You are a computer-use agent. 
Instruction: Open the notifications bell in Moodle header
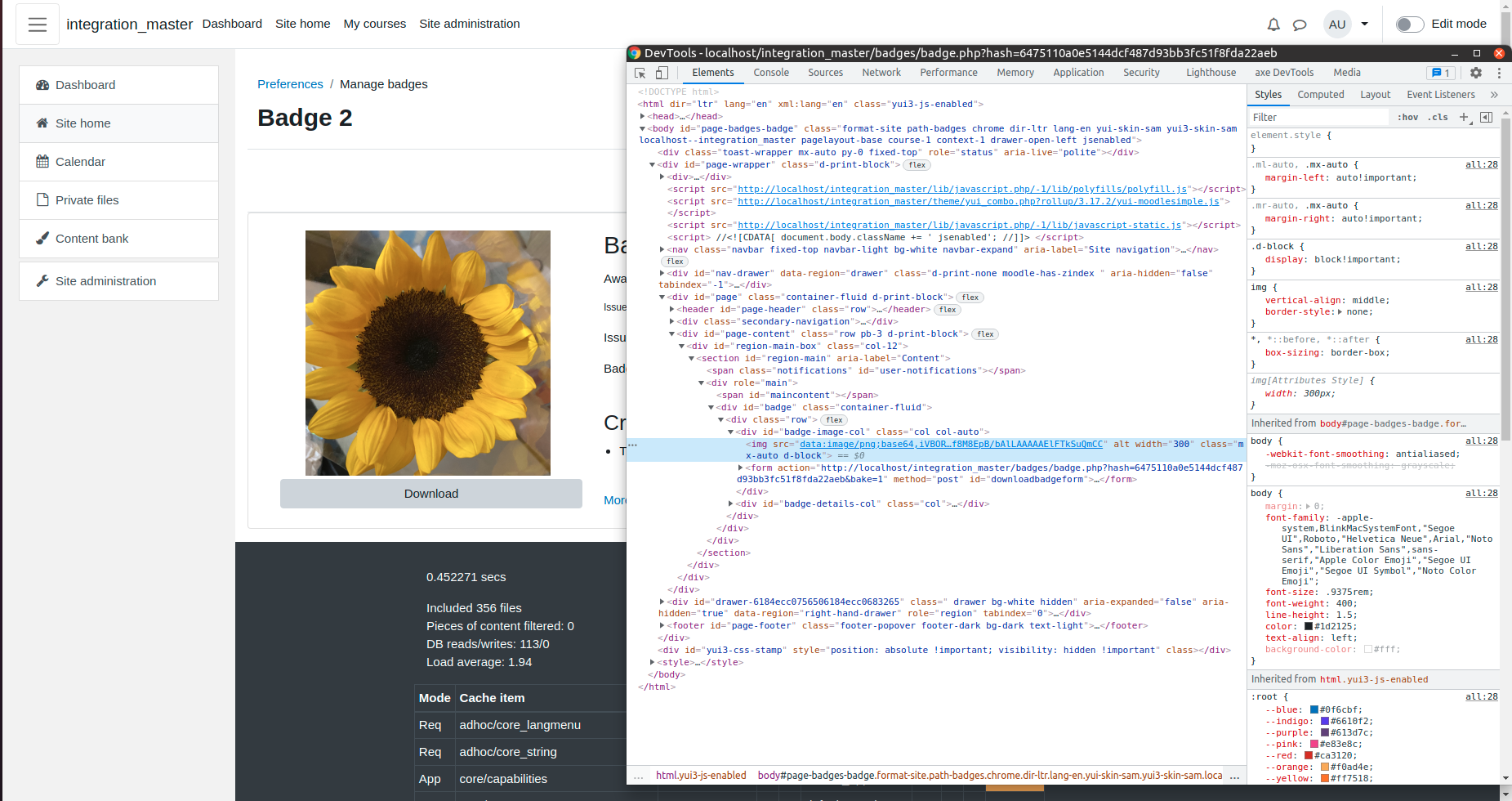pyautogui.click(x=1273, y=25)
